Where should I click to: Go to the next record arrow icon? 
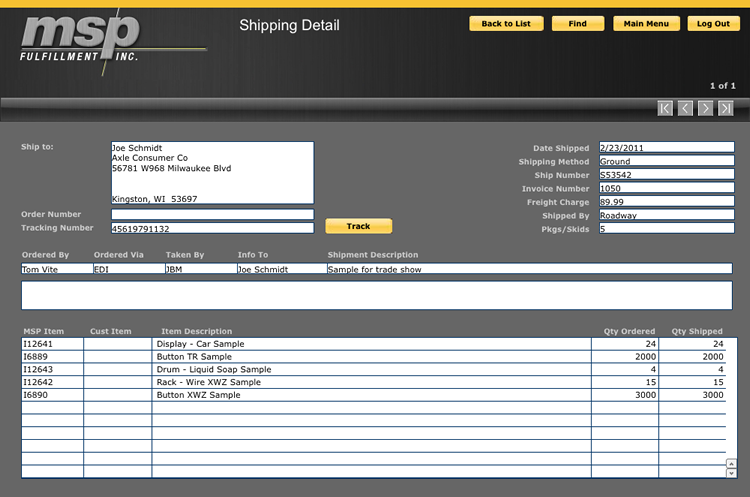tap(706, 108)
